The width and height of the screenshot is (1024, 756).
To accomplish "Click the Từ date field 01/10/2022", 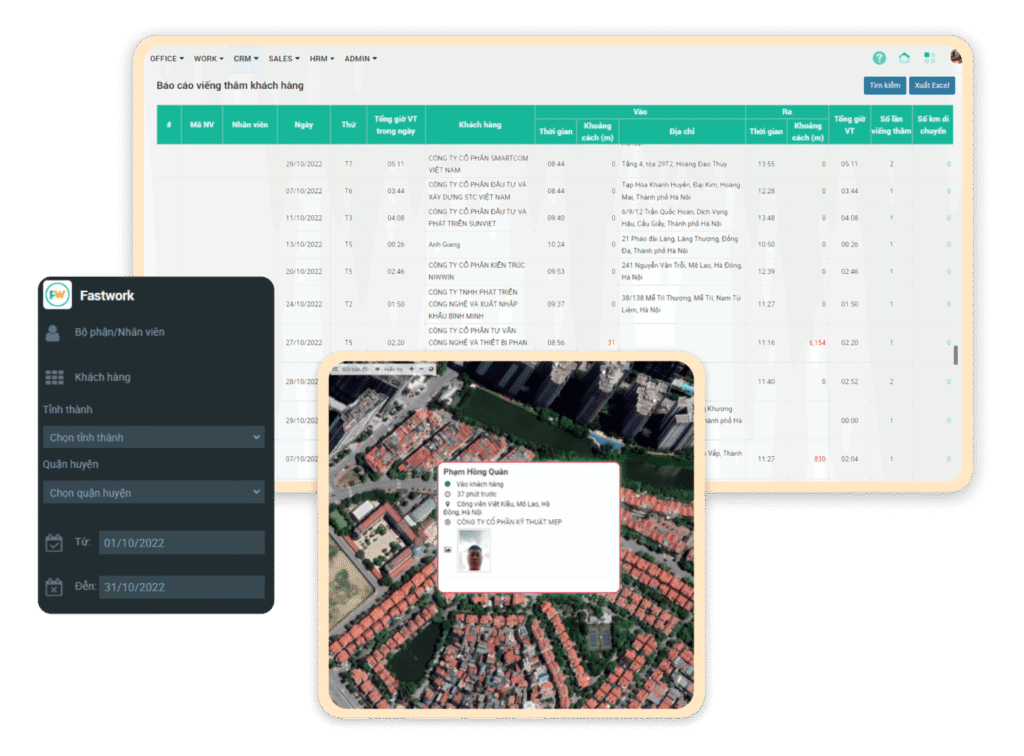I will click(181, 542).
